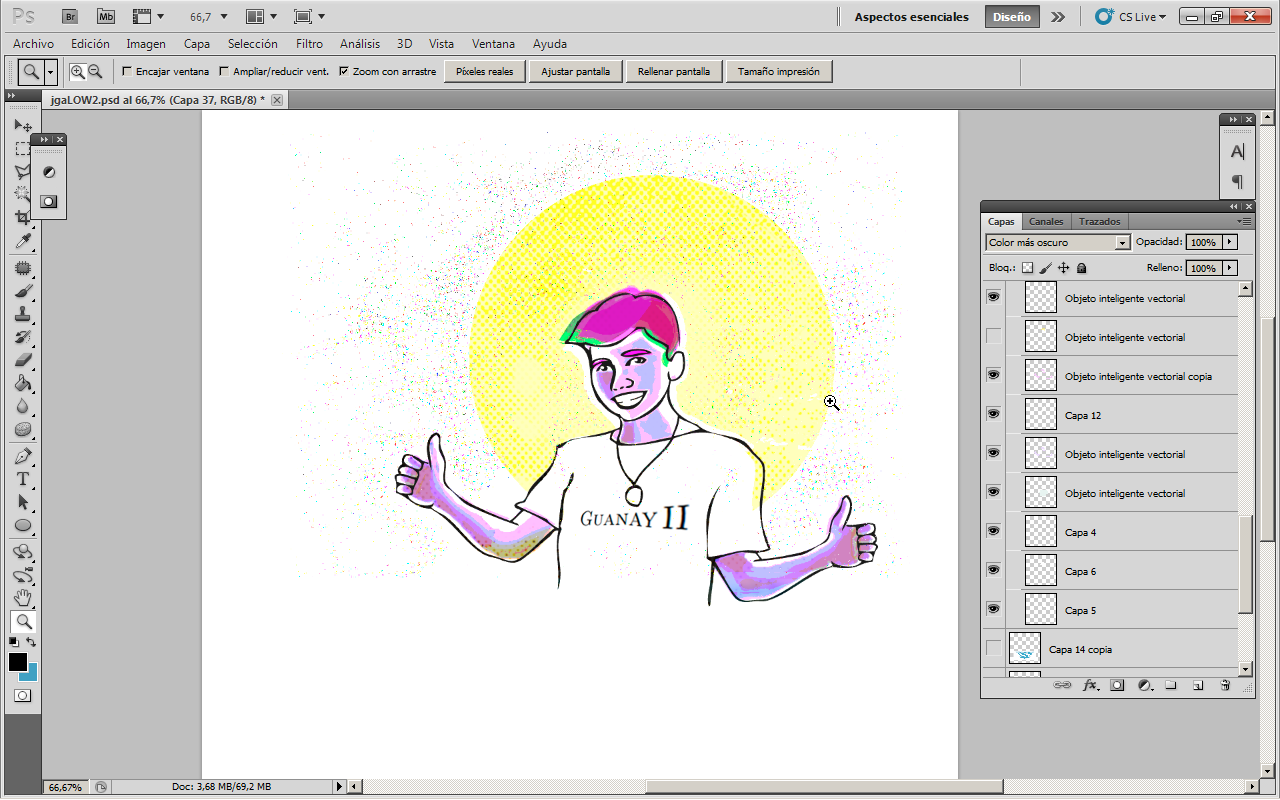Uncheck Zoom con arrastre

[344, 71]
